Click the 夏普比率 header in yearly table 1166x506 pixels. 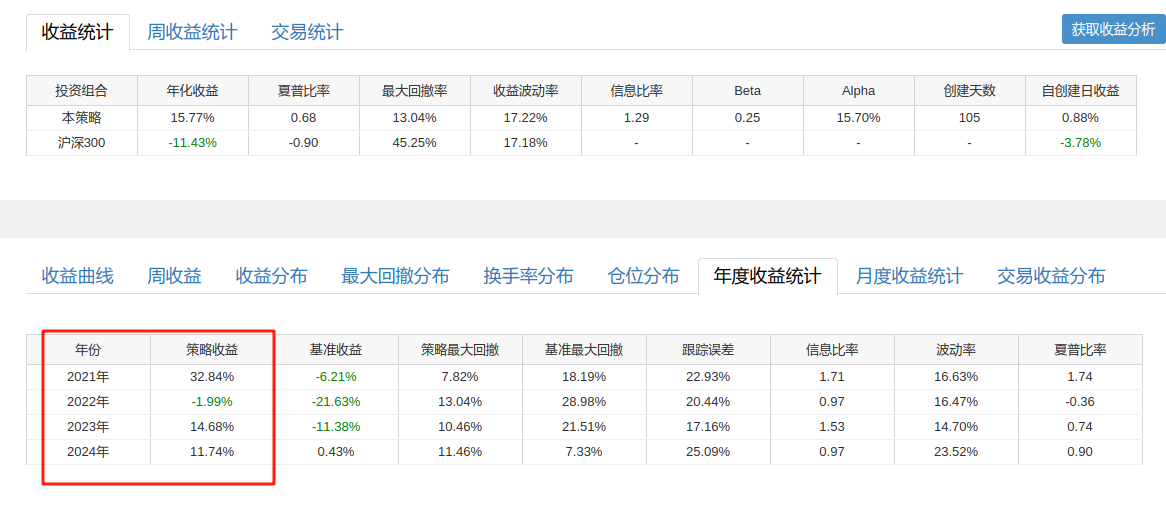click(x=1080, y=350)
